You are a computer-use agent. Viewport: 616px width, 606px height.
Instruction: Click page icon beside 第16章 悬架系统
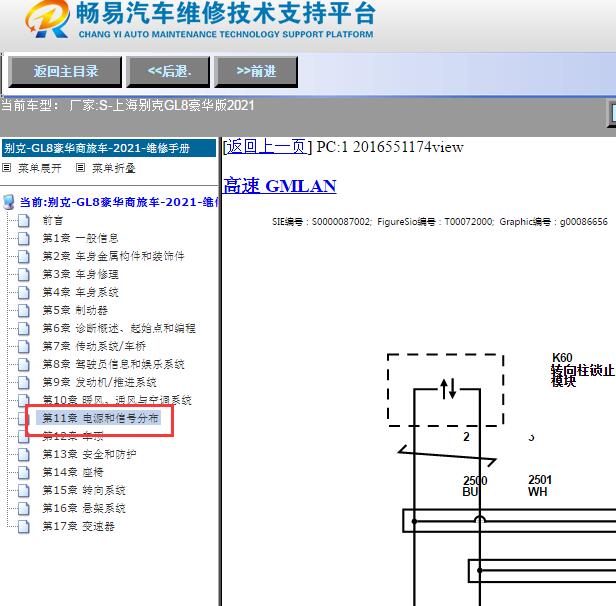[24, 509]
